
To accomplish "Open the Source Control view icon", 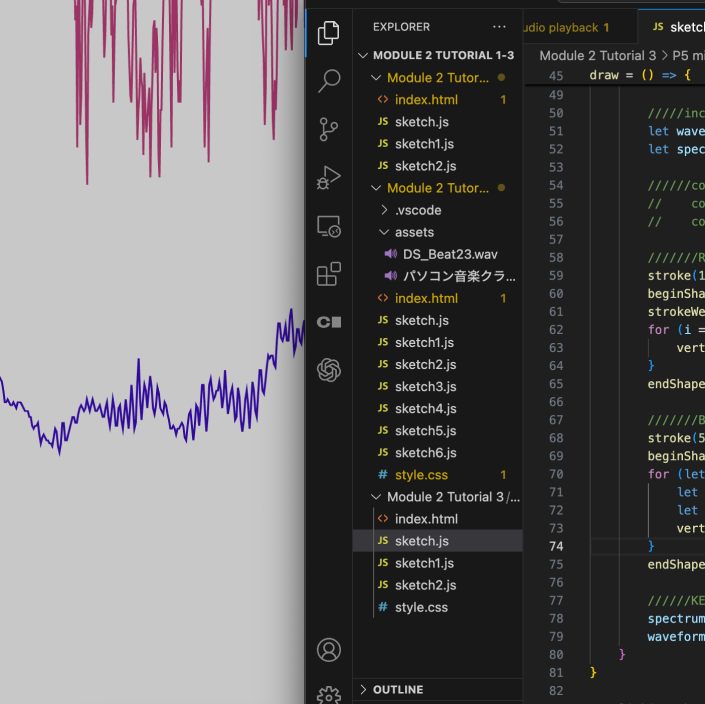I will (329, 129).
